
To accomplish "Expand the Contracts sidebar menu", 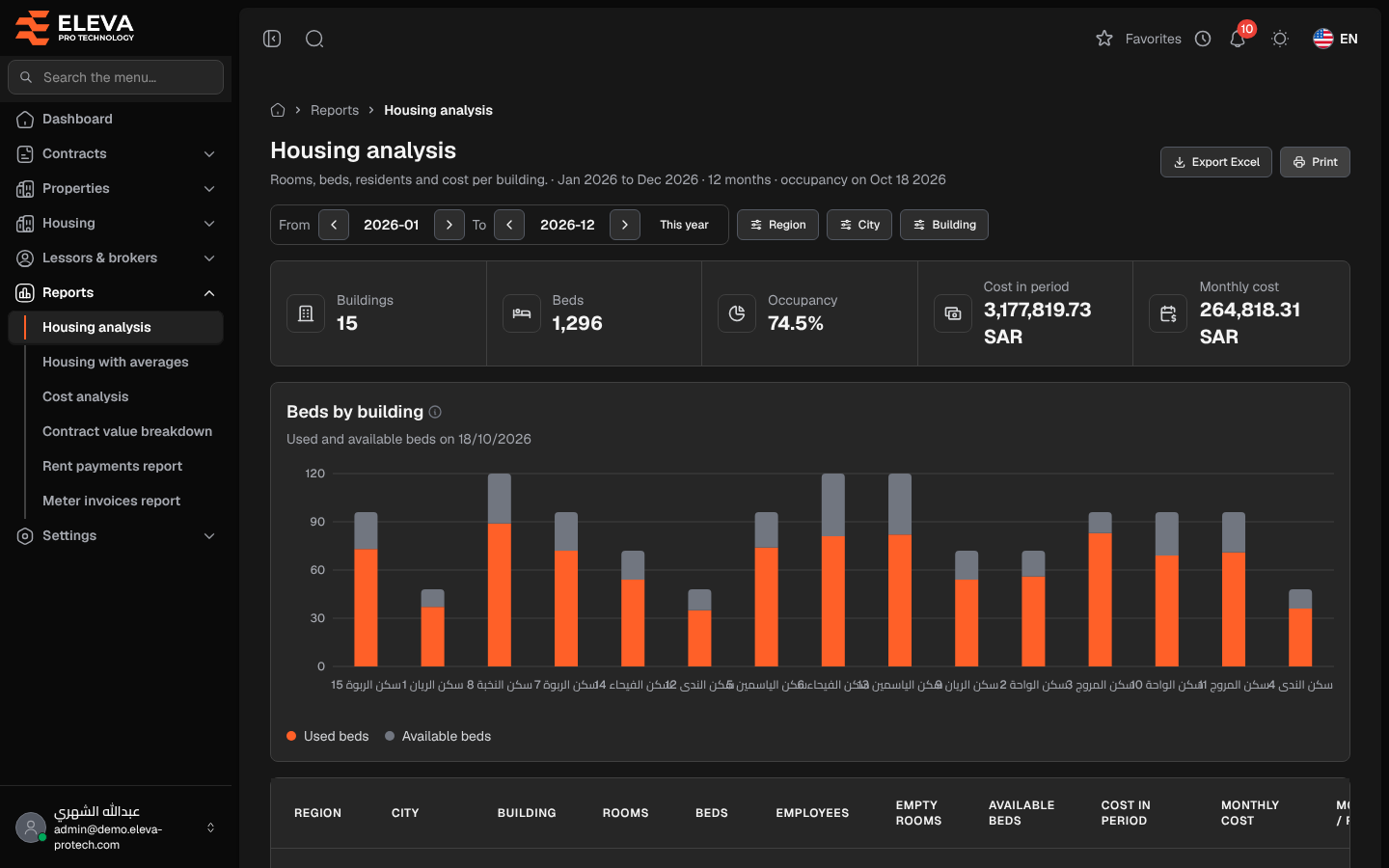I will pos(116,153).
